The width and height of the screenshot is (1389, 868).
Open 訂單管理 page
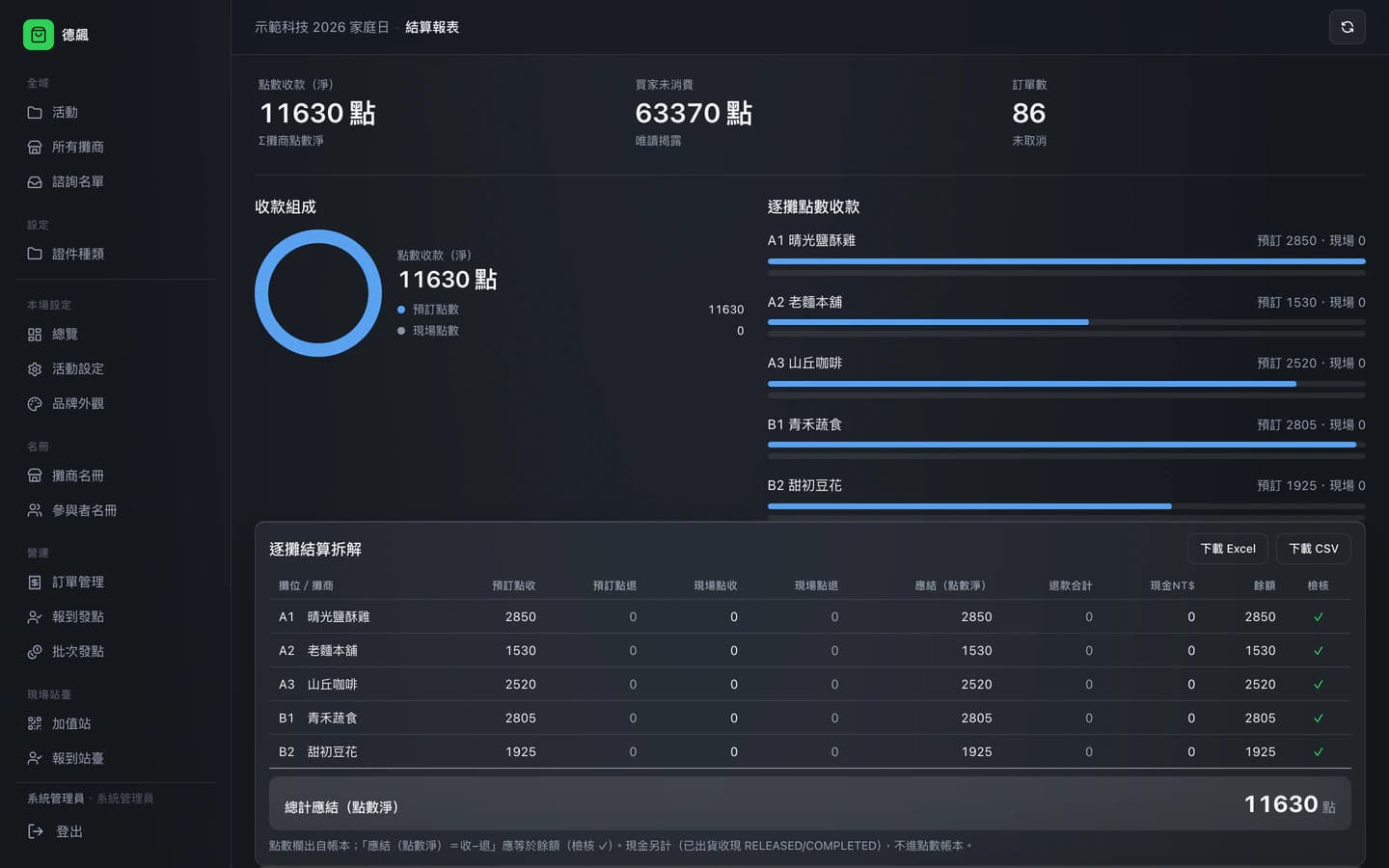coord(116,583)
